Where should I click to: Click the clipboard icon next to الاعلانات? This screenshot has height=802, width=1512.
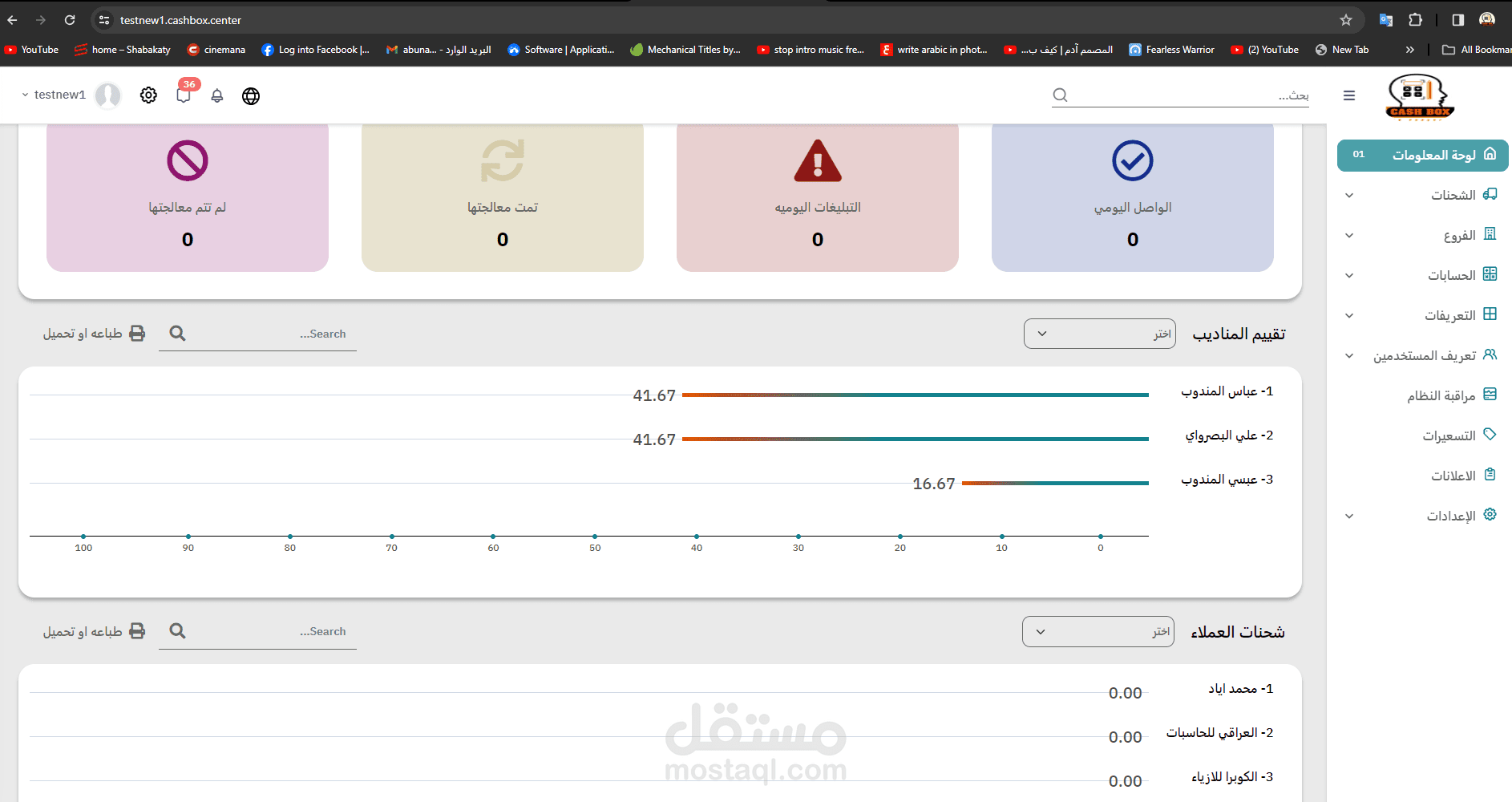coord(1490,475)
